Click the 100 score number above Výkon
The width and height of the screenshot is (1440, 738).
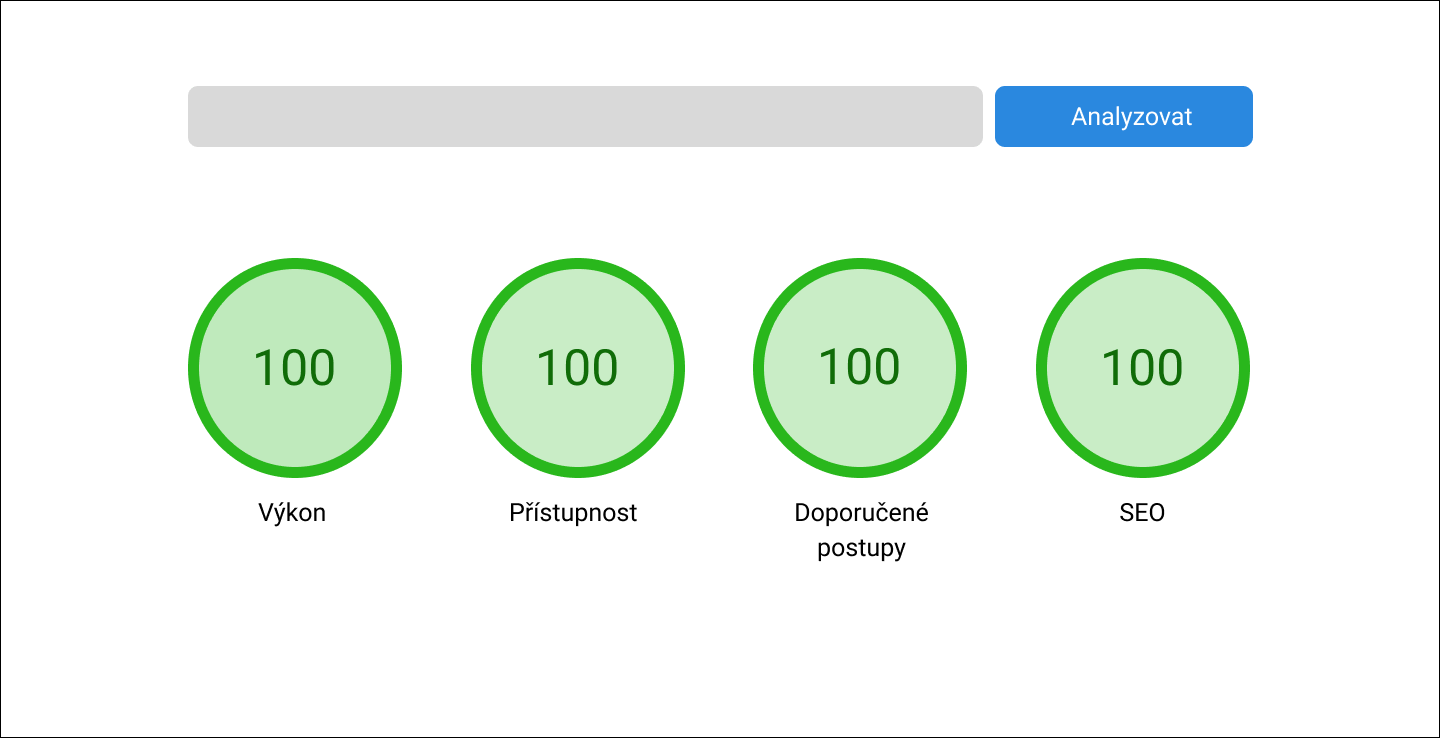tap(295, 368)
